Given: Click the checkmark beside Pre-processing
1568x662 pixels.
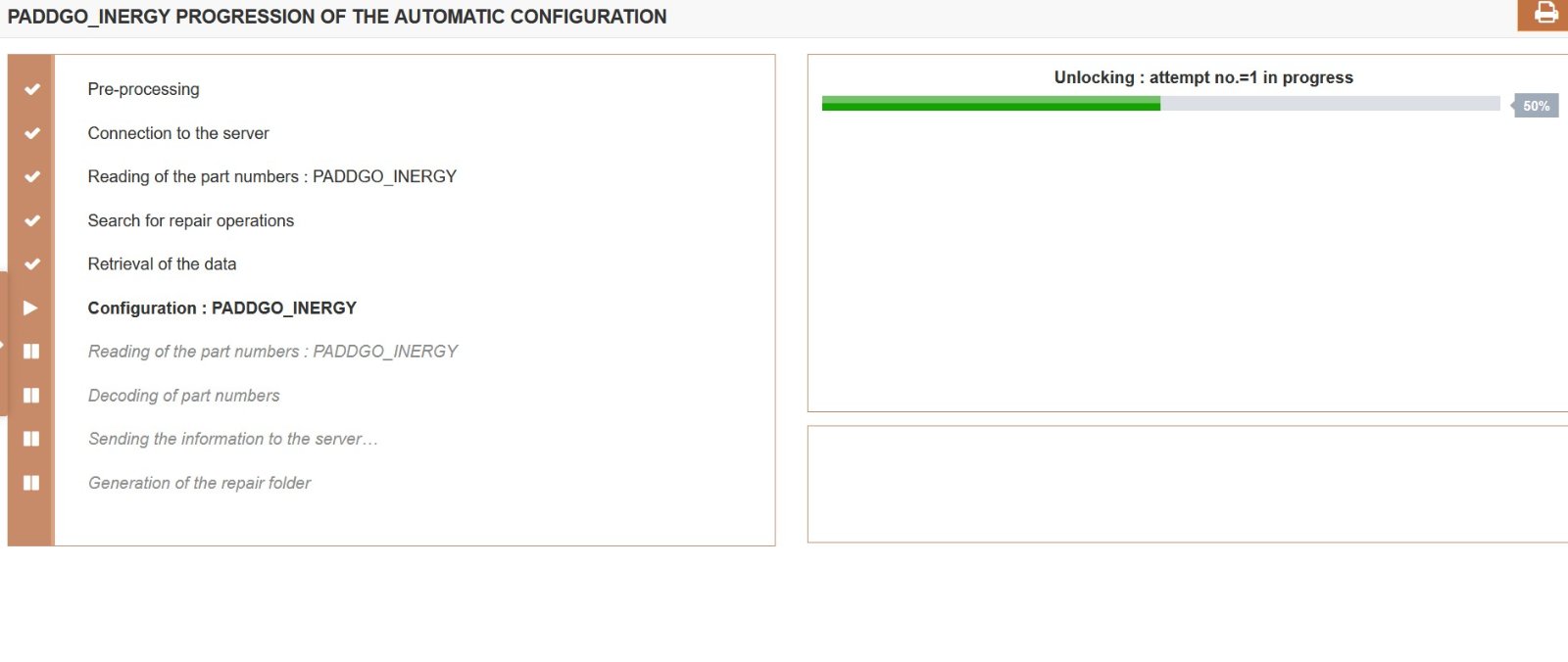Looking at the screenshot, I should 31,89.
